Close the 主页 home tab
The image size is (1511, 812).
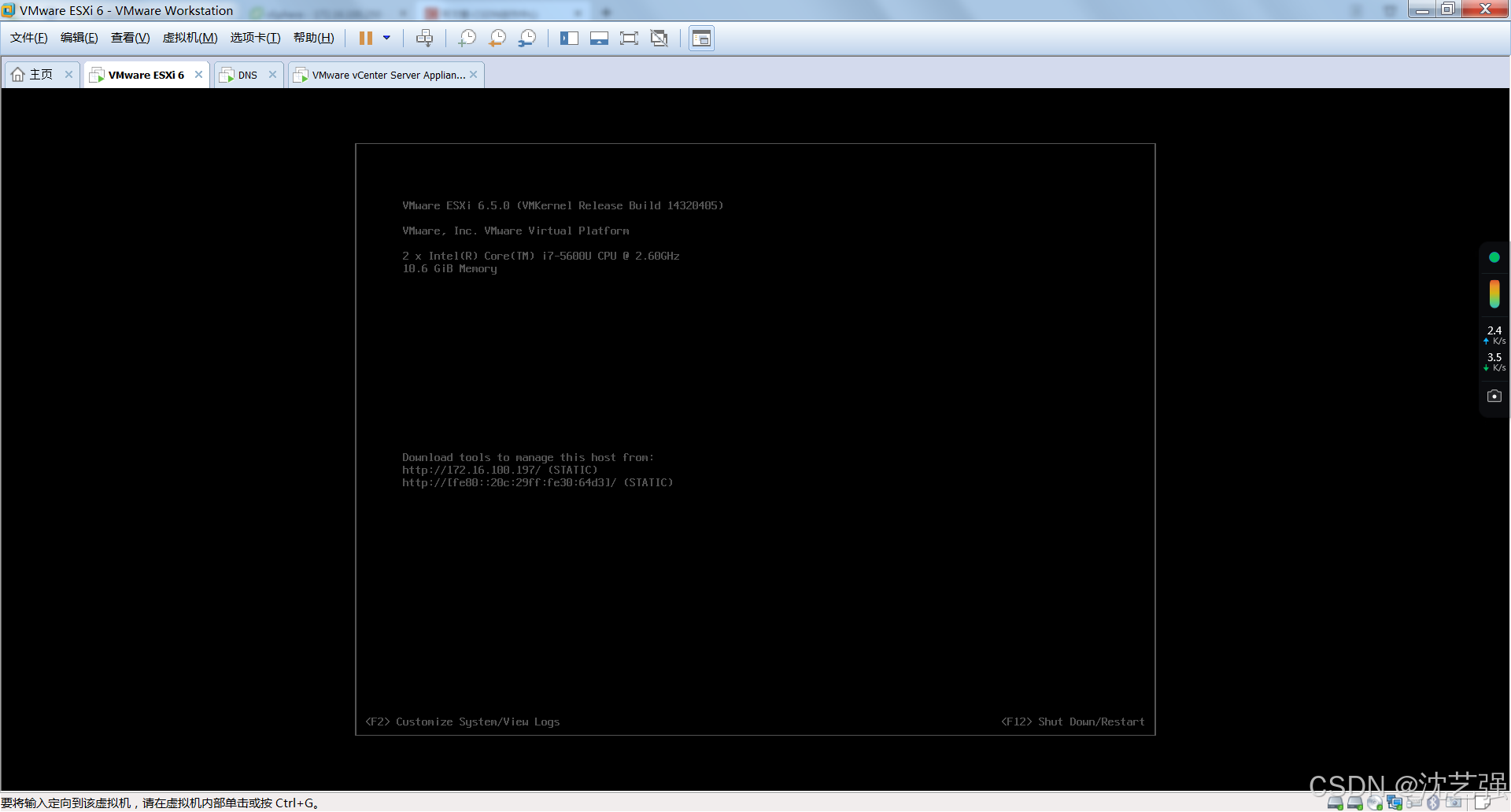69,75
